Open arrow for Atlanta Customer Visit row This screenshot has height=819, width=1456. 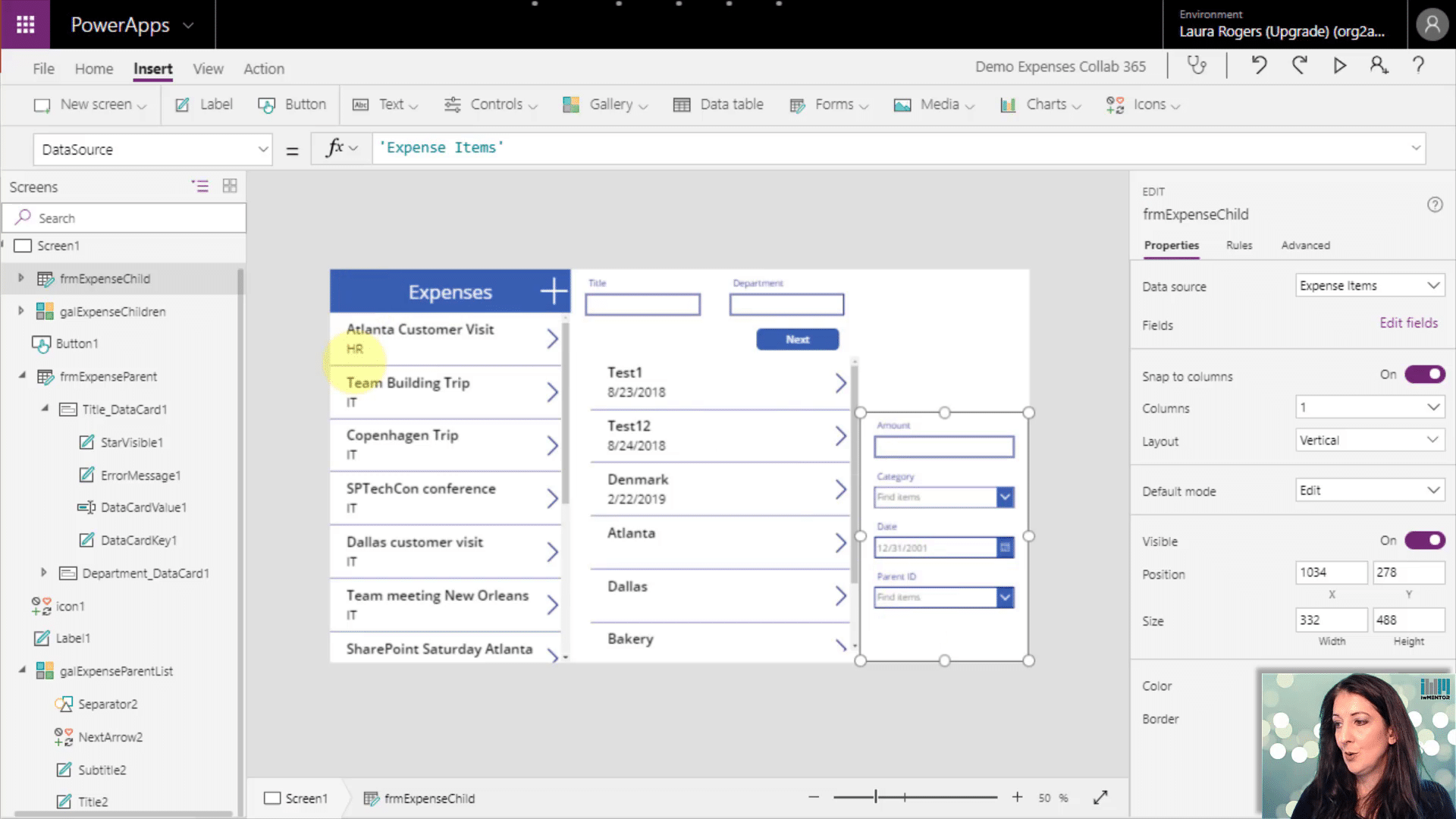pyautogui.click(x=552, y=339)
